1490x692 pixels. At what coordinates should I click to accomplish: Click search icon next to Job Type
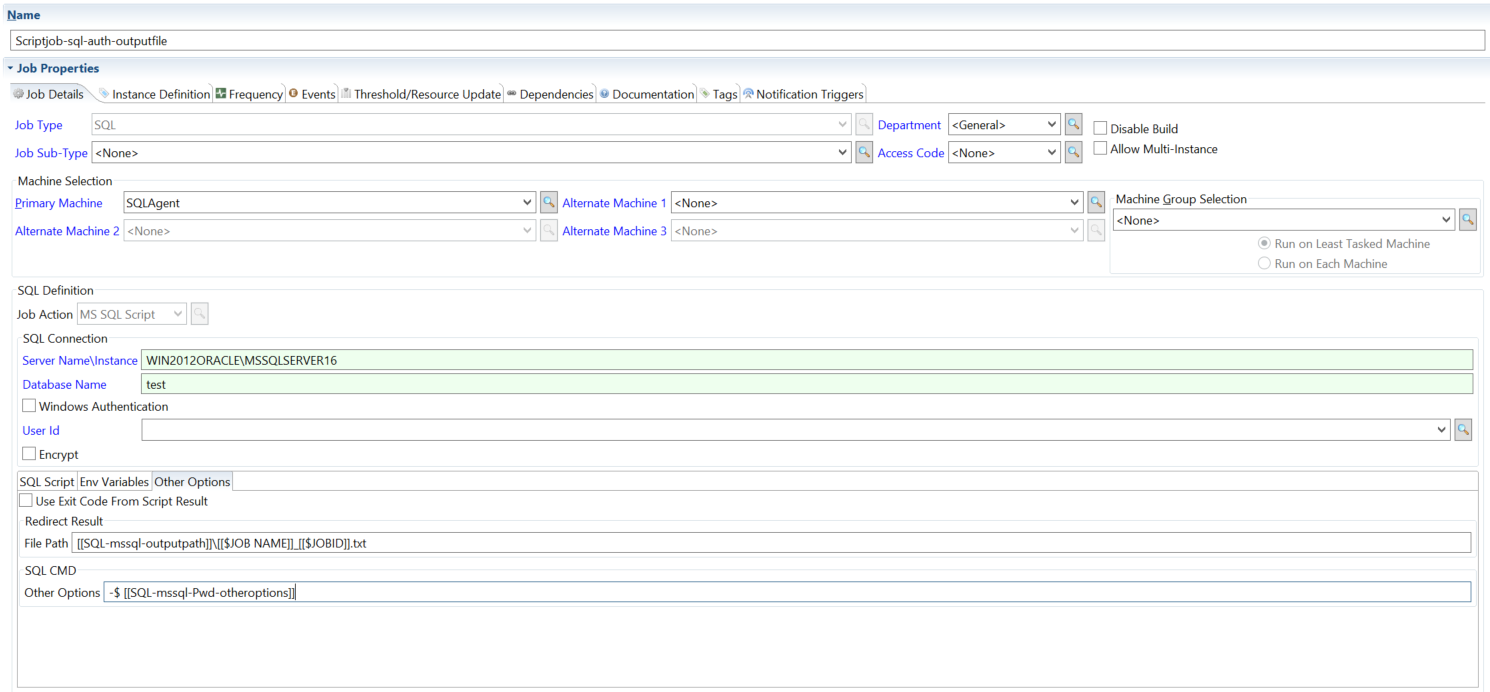865,125
